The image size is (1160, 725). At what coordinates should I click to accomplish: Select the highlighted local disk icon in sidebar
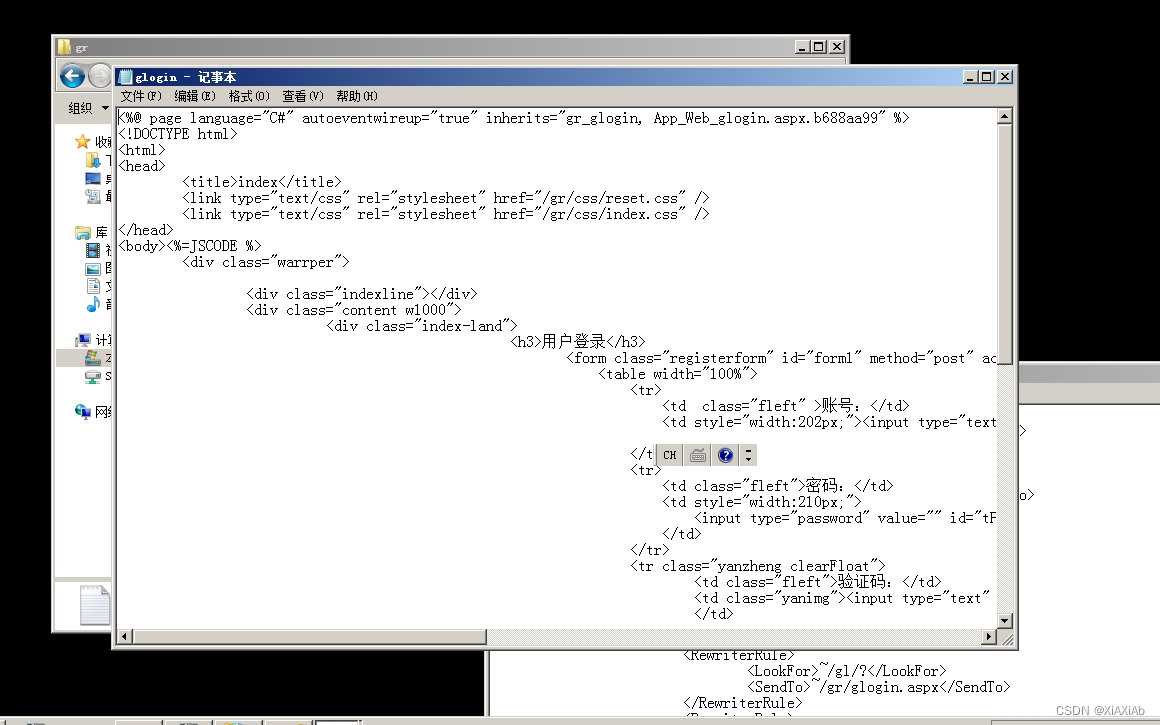click(x=93, y=358)
